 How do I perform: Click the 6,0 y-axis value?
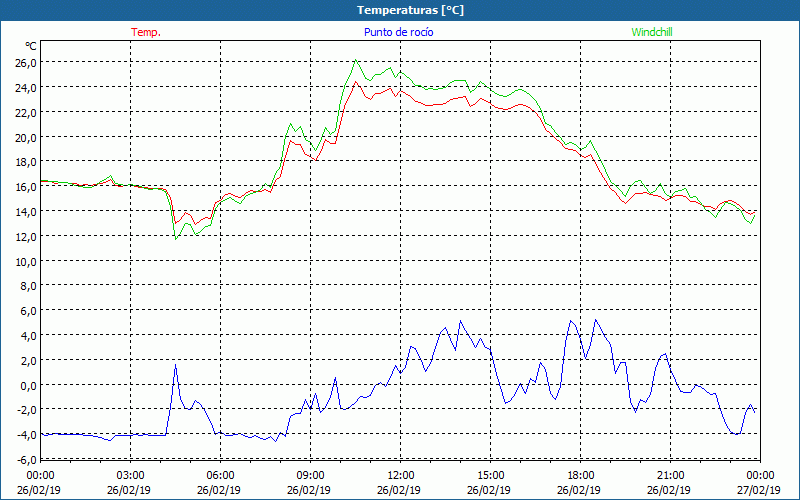28,311
